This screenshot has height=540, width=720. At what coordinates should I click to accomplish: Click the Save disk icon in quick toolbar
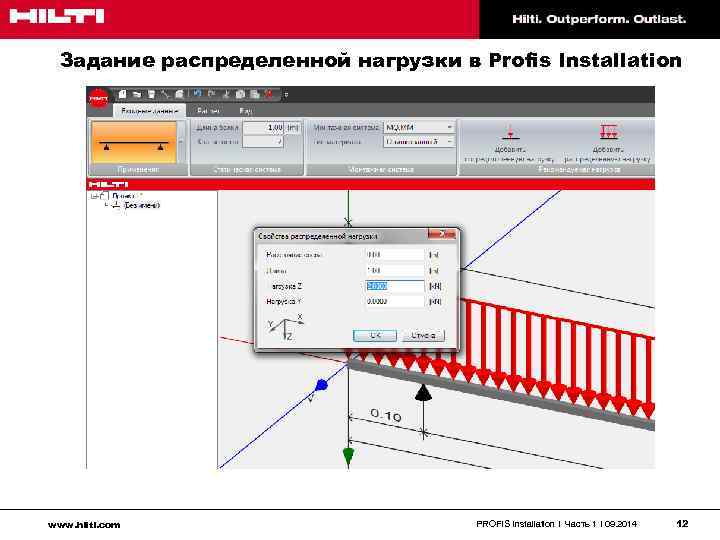coord(151,95)
